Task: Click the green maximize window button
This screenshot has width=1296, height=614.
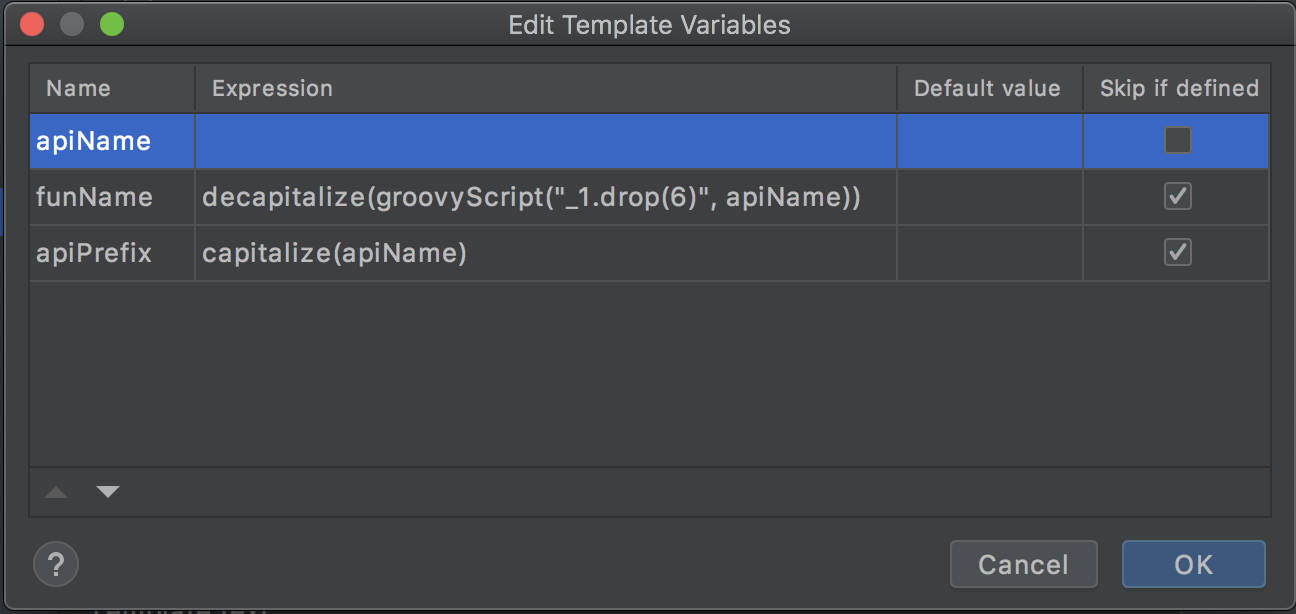Action: (x=112, y=24)
